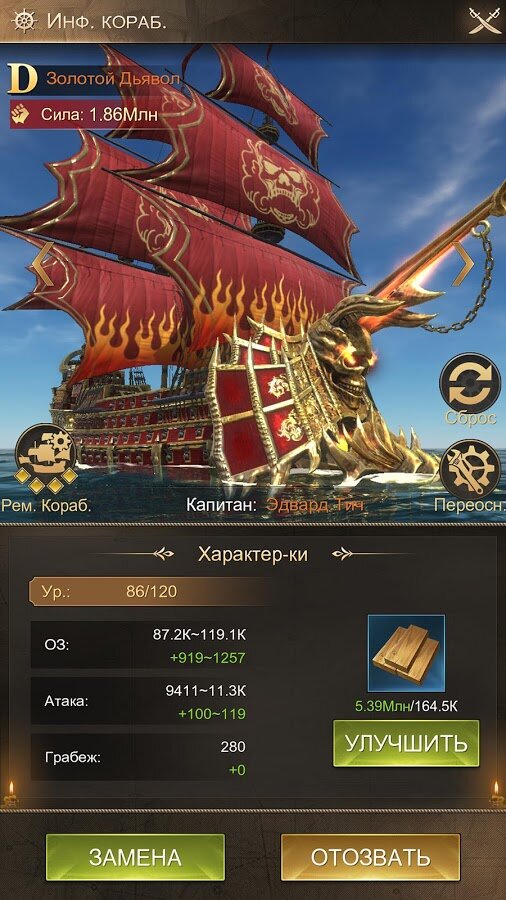Select the Атака stat row

pos(142,701)
